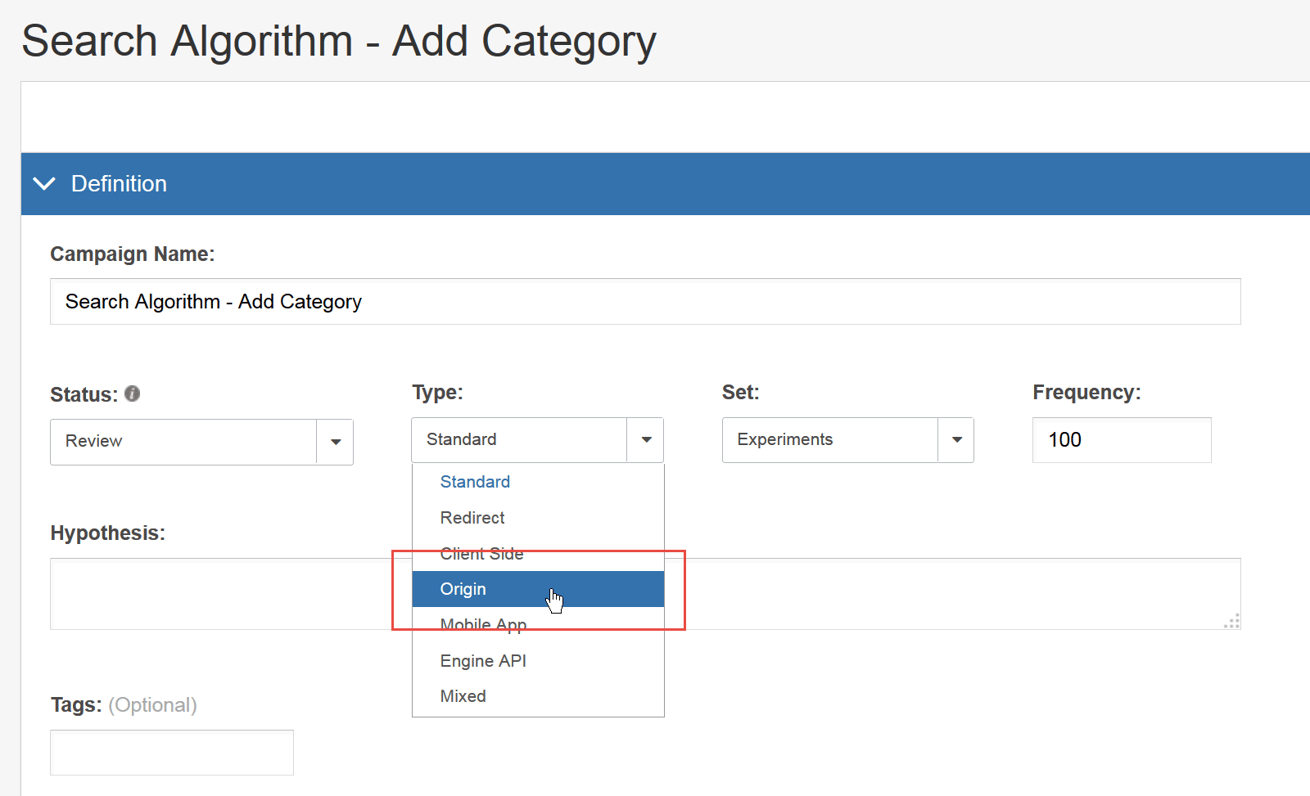Screen dimensions: 1310x796
Task: Click the Type dropdown arrow button
Action: [646, 440]
